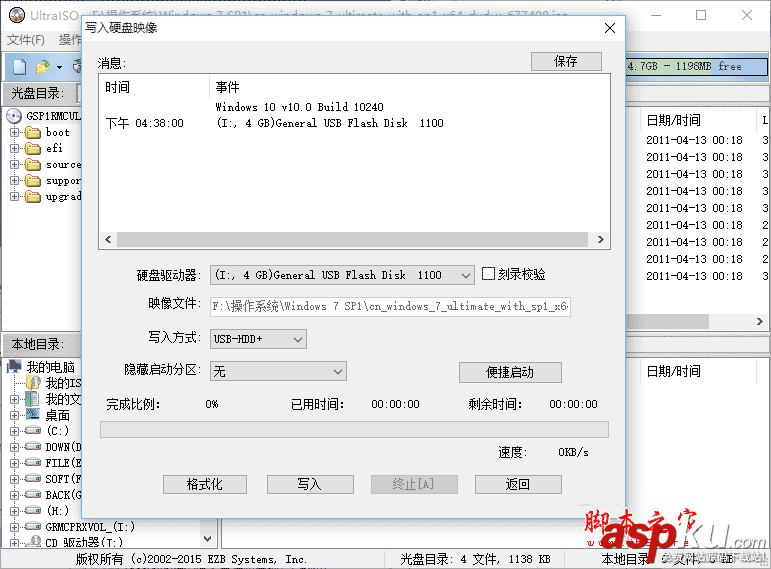Open the 文件(F) menu
The height and width of the screenshot is (569, 771).
point(26,40)
